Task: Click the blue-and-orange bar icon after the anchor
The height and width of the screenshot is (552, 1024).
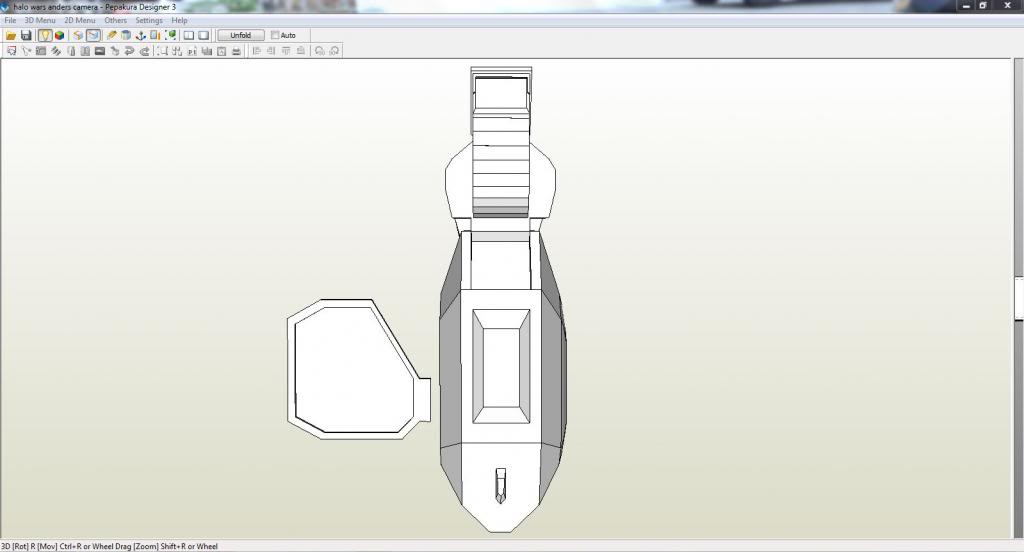Action: click(x=155, y=35)
